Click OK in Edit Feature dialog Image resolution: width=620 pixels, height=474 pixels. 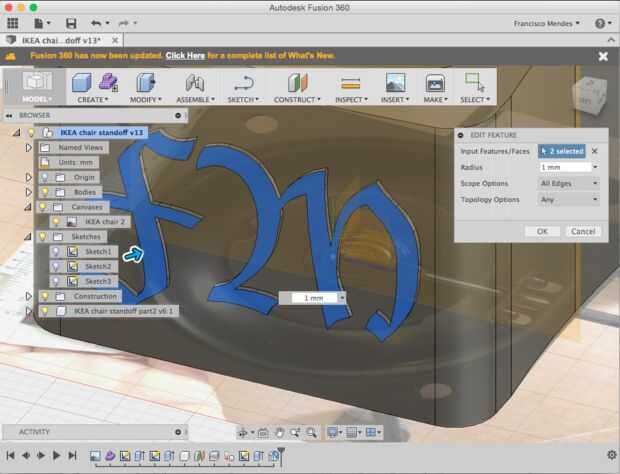[x=542, y=231]
